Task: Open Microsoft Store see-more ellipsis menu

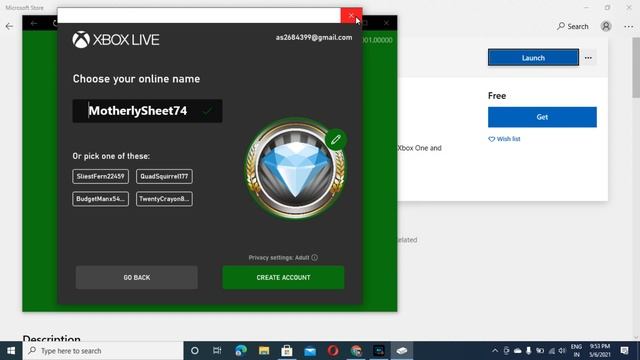Action: click(x=629, y=27)
